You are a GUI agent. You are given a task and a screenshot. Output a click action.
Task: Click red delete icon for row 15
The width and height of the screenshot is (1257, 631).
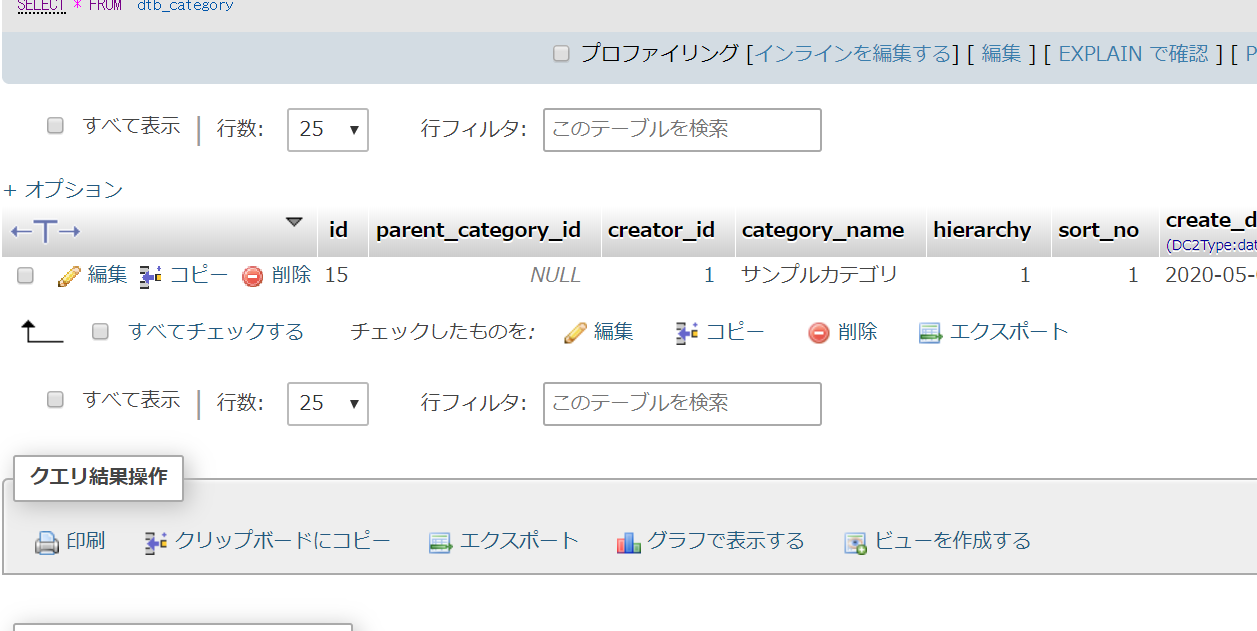pyautogui.click(x=253, y=276)
